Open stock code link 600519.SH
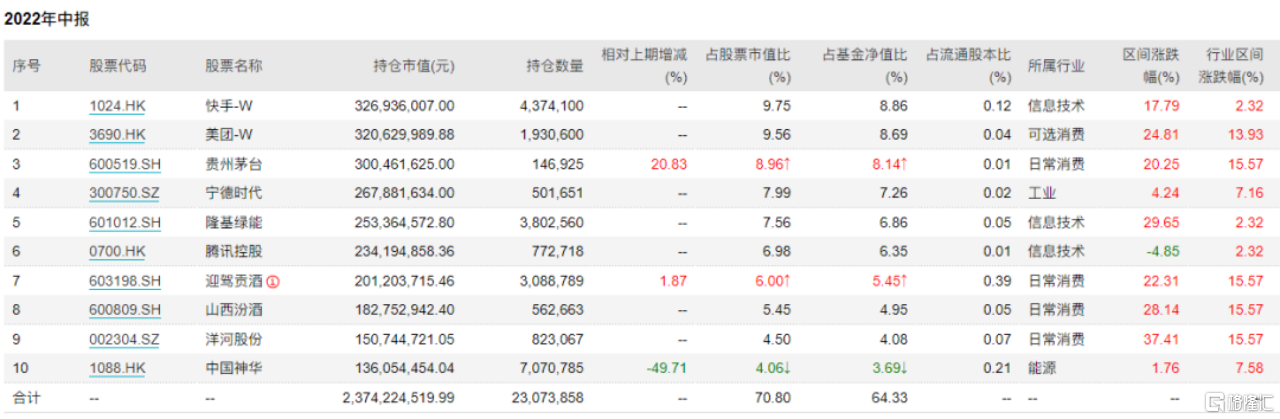The image size is (1280, 419). pos(125,164)
